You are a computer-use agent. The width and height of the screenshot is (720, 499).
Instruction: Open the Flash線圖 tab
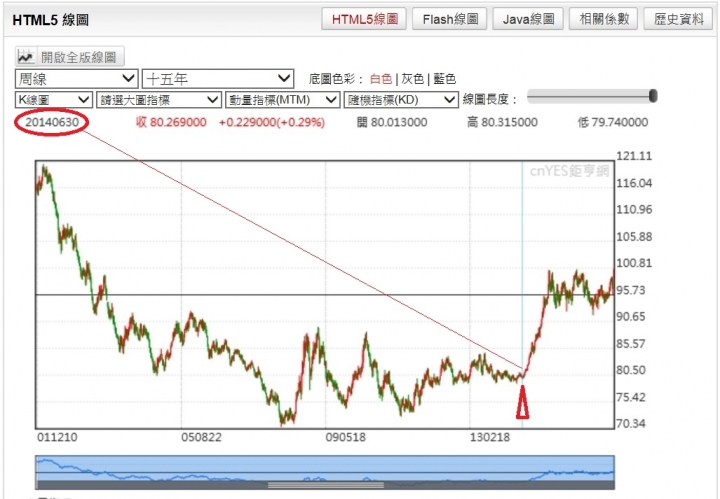click(450, 19)
